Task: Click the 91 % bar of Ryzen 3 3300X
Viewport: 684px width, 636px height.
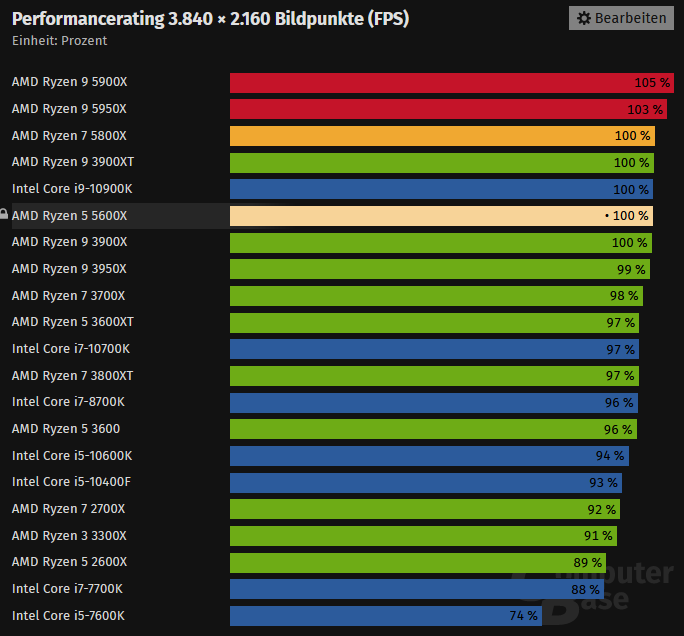Action: [x=424, y=536]
